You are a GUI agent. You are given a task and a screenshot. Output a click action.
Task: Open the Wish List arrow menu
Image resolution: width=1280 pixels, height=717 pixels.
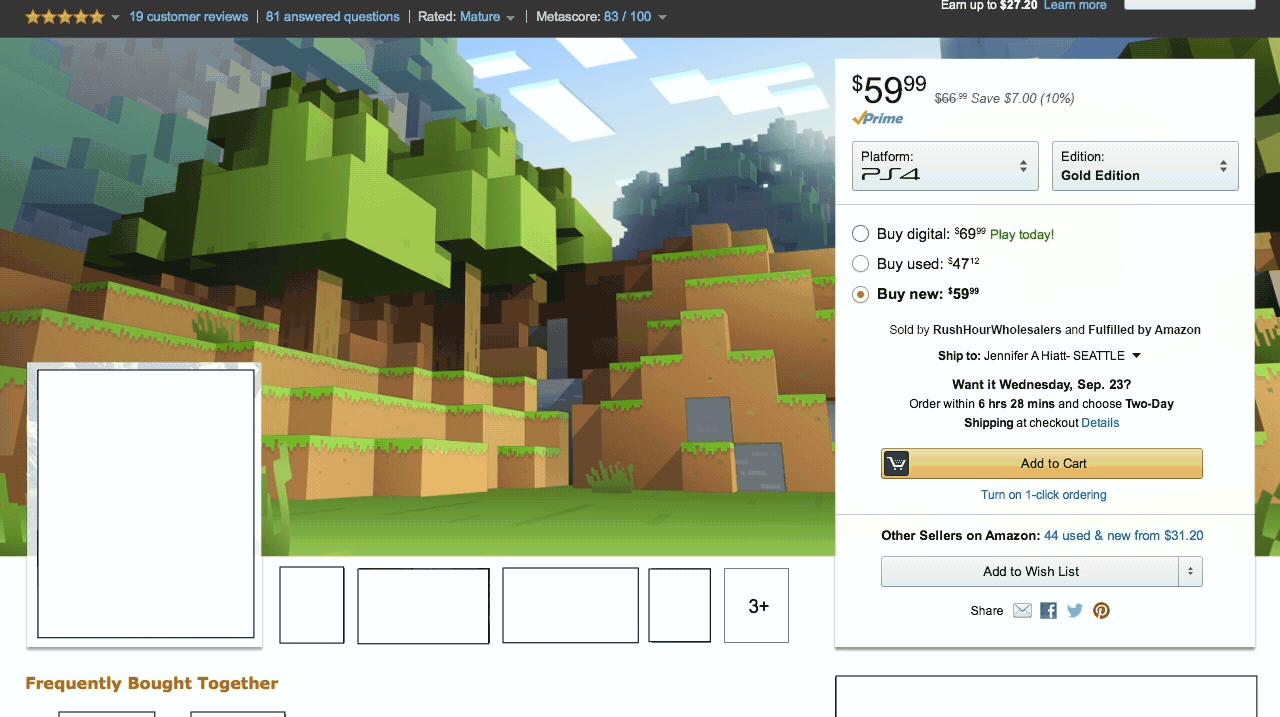click(1190, 572)
